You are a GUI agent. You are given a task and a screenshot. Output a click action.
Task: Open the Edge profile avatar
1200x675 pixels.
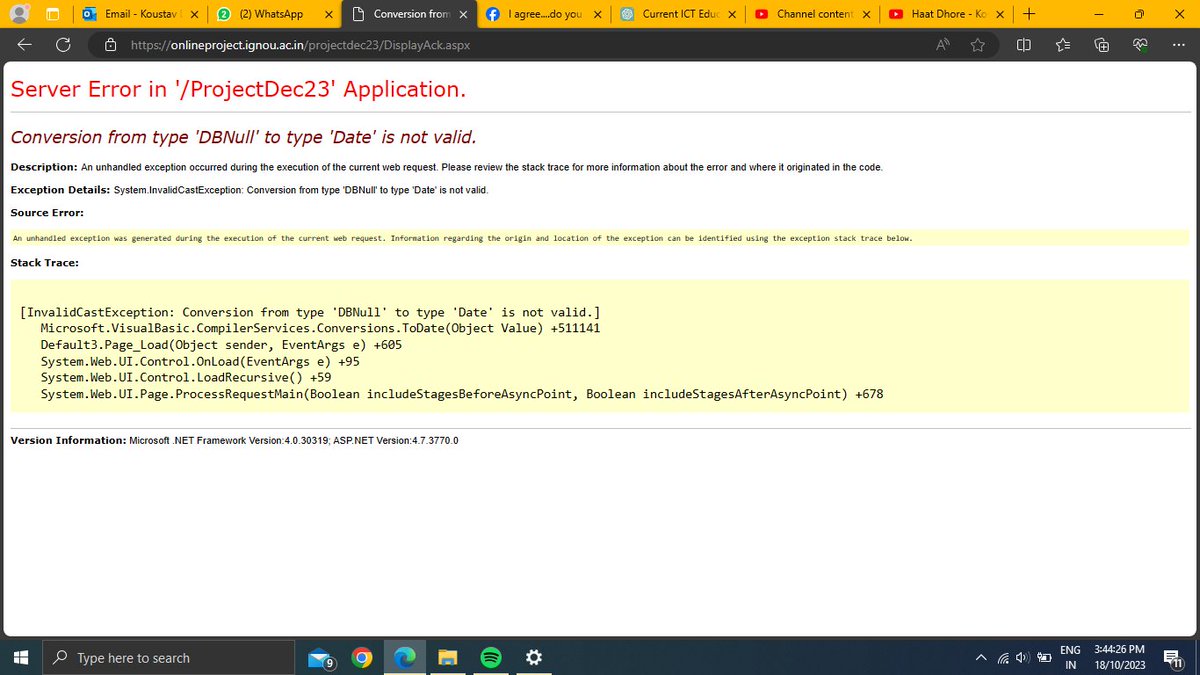[18, 14]
